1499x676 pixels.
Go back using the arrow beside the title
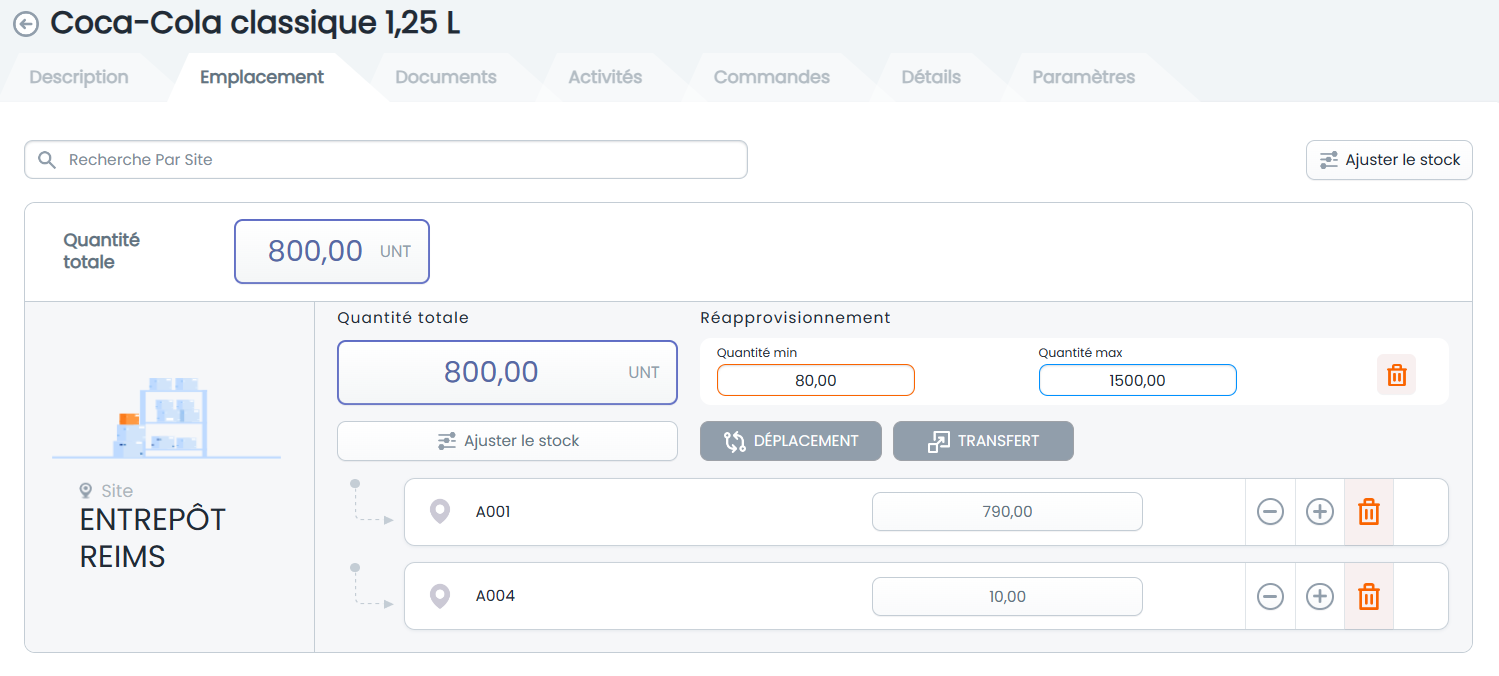click(26, 25)
